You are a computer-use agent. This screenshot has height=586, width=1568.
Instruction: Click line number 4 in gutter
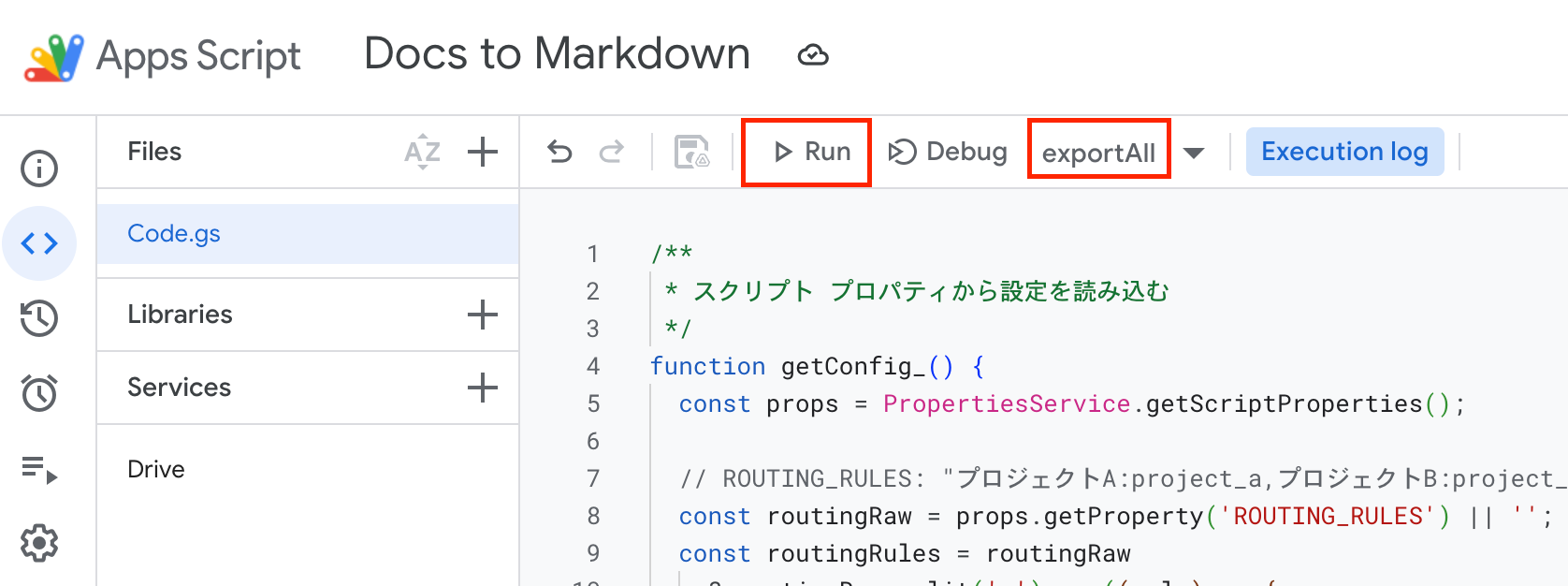tap(593, 366)
